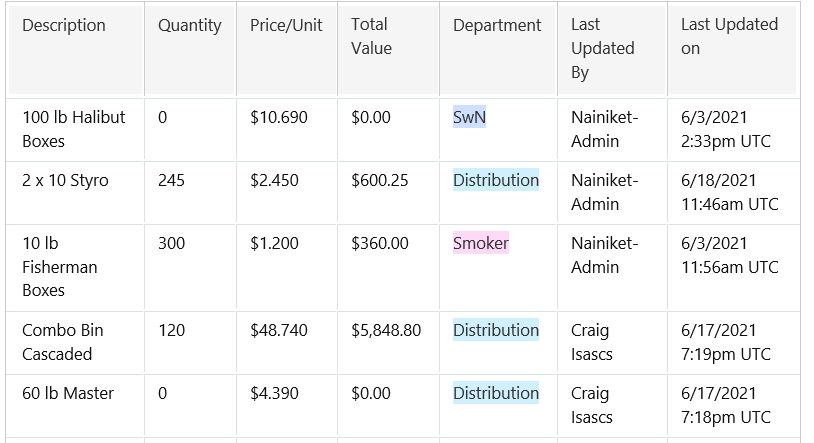Click the SwN department tag
The image size is (814, 443).
tap(469, 118)
